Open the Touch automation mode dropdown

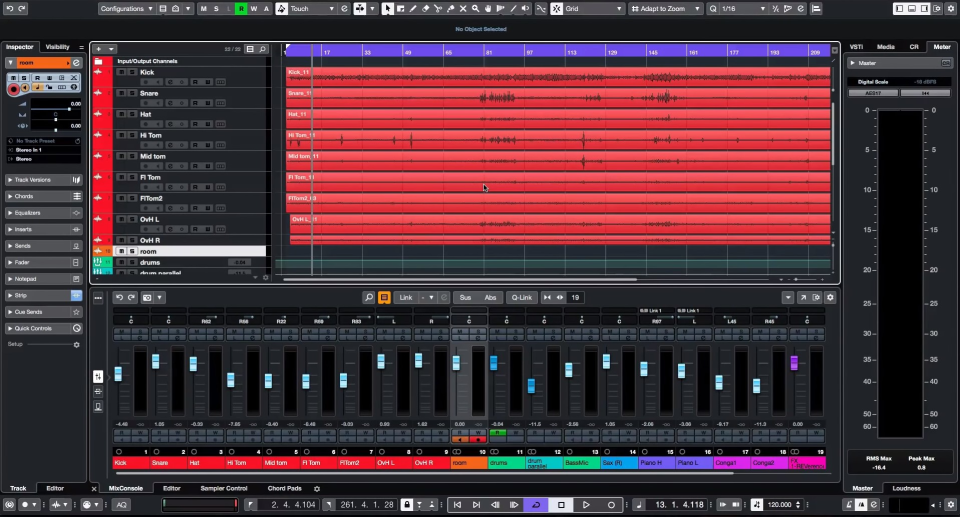(312, 9)
